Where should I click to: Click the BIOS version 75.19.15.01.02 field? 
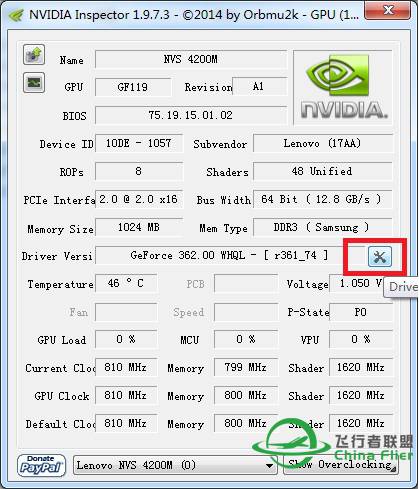point(191,115)
